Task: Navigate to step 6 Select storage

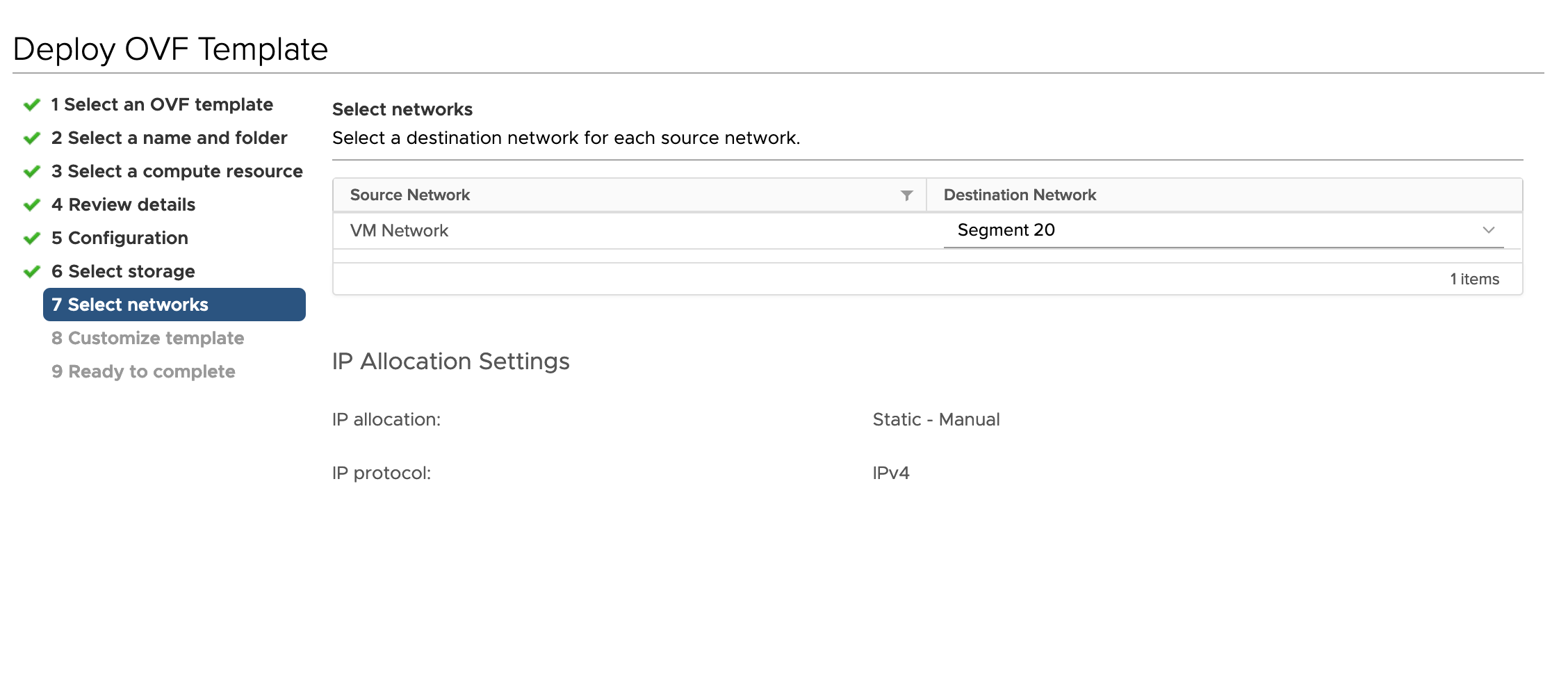Action: pos(123,272)
